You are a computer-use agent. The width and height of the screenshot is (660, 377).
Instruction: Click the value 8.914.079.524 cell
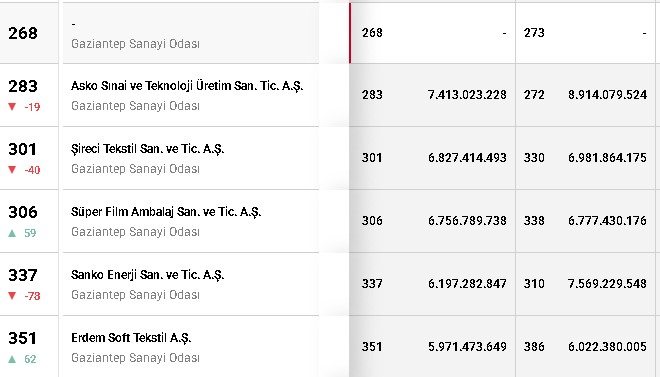[607, 95]
